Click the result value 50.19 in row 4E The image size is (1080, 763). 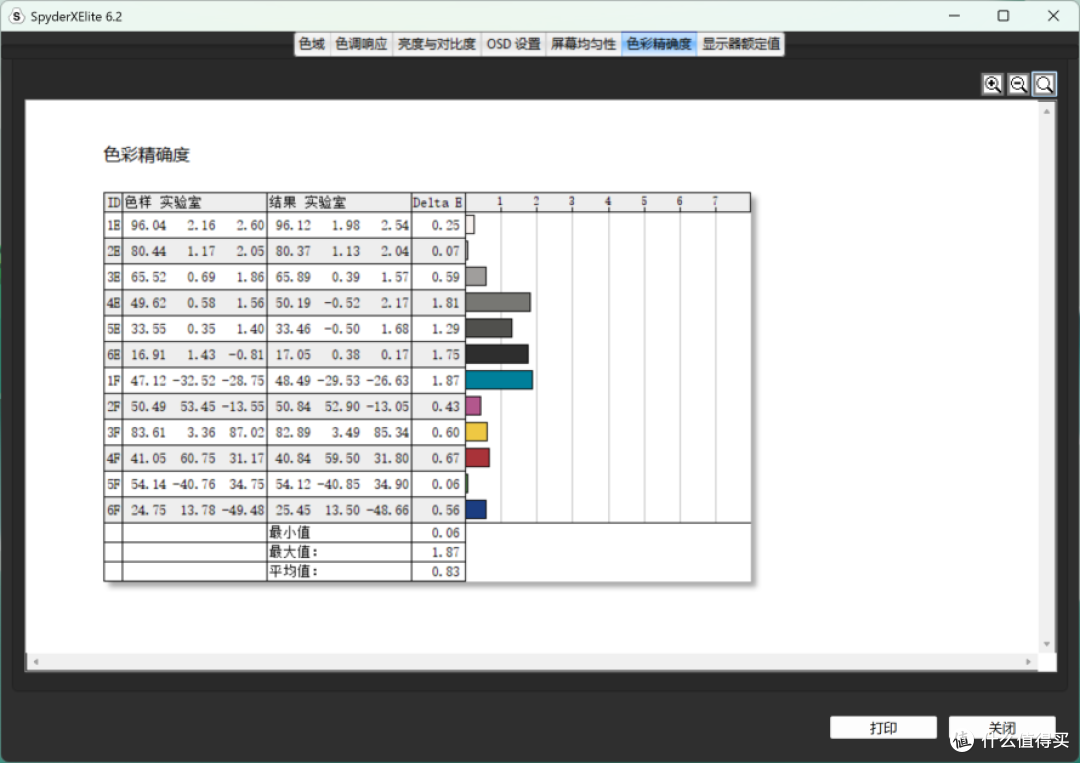293,303
